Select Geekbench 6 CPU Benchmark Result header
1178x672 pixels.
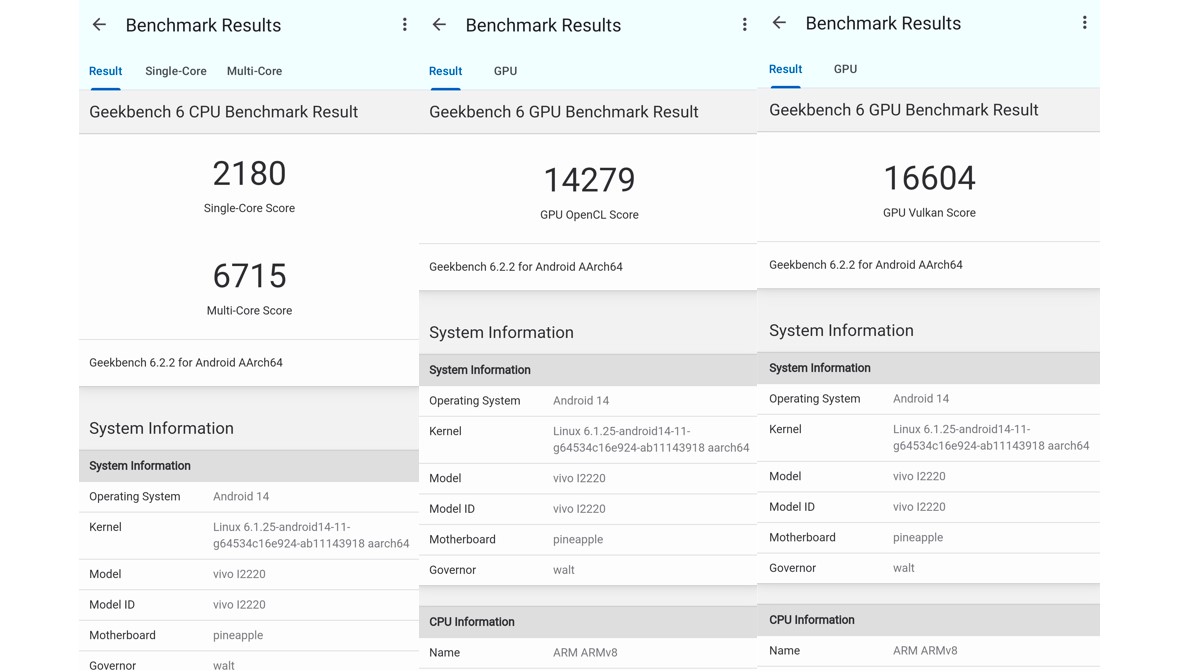(x=224, y=112)
